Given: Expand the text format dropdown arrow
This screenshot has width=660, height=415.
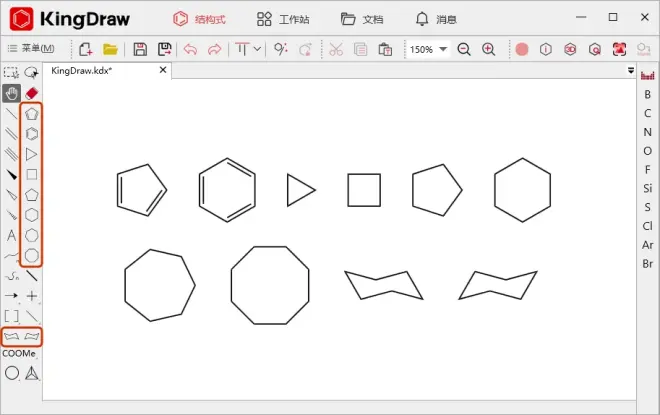Looking at the screenshot, I should [x=257, y=49].
